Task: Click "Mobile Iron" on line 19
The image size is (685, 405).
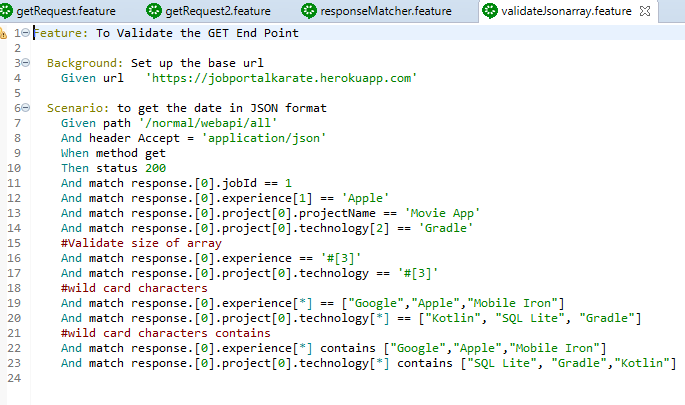Action: [512, 303]
